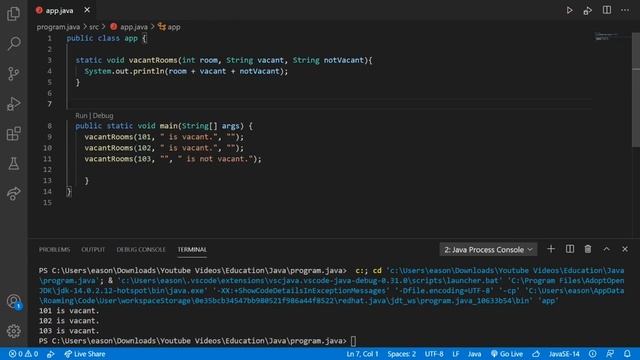
Task: Click line number 8 in the gutter
Action: [x=49, y=126]
